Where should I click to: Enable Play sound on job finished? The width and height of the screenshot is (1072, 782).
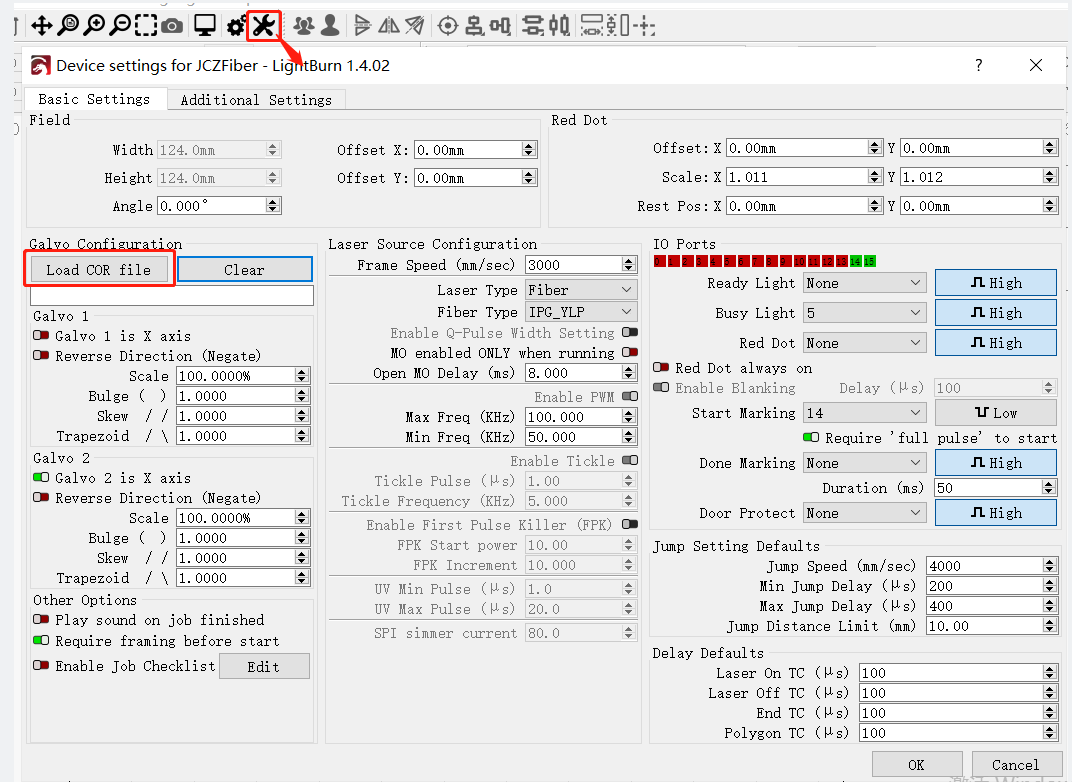click(x=41, y=619)
